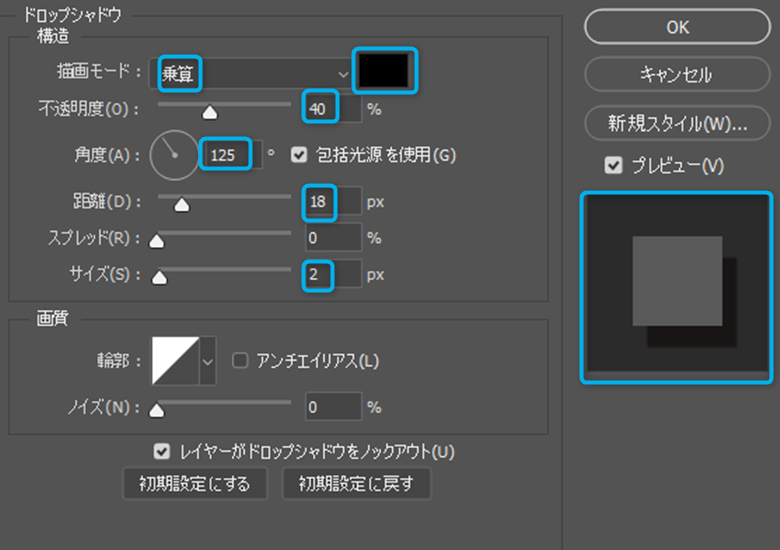This screenshot has width=780, height=550.
Task: Click the 角度 angle dial
Action: pyautogui.click(x=174, y=155)
